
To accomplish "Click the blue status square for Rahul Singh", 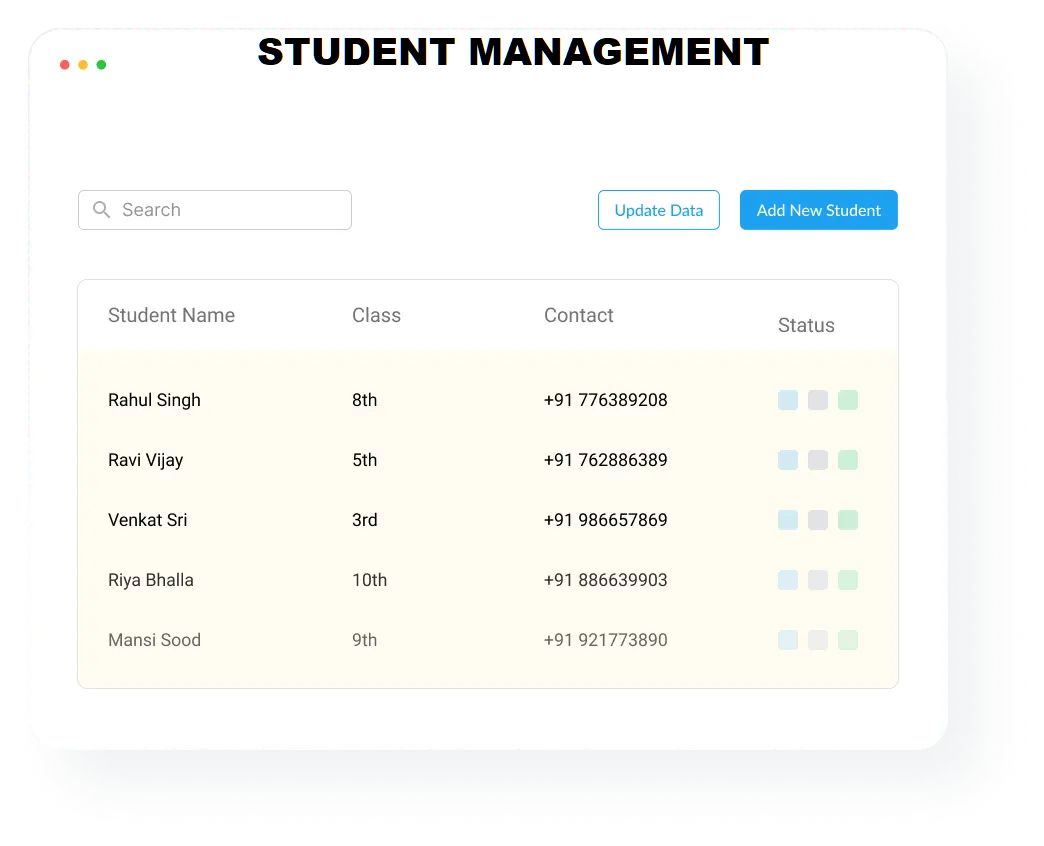I will point(788,400).
